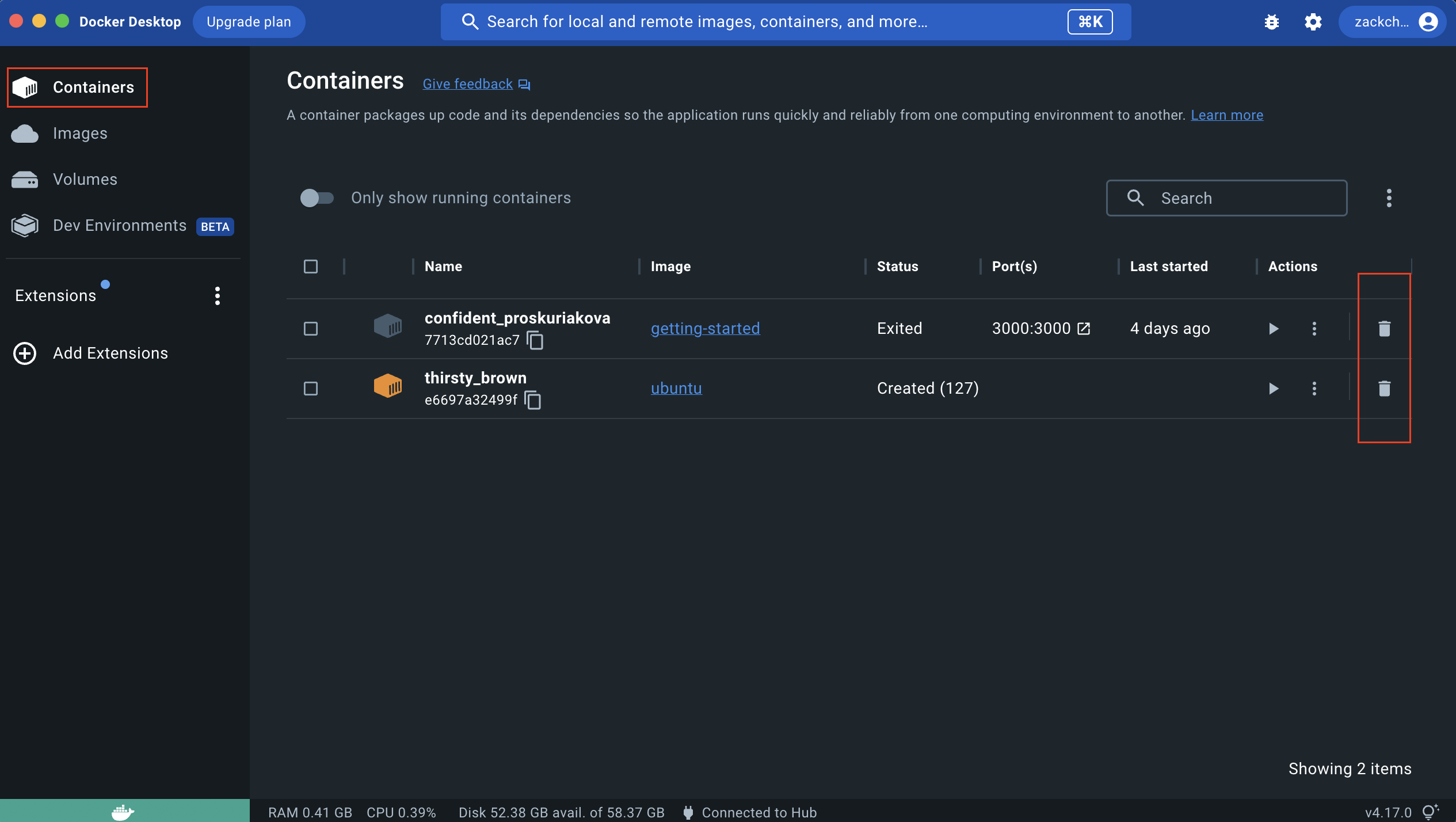The height and width of the screenshot is (822, 1456).
Task: Click the Disk 52.38 GB avail status
Action: (x=561, y=812)
